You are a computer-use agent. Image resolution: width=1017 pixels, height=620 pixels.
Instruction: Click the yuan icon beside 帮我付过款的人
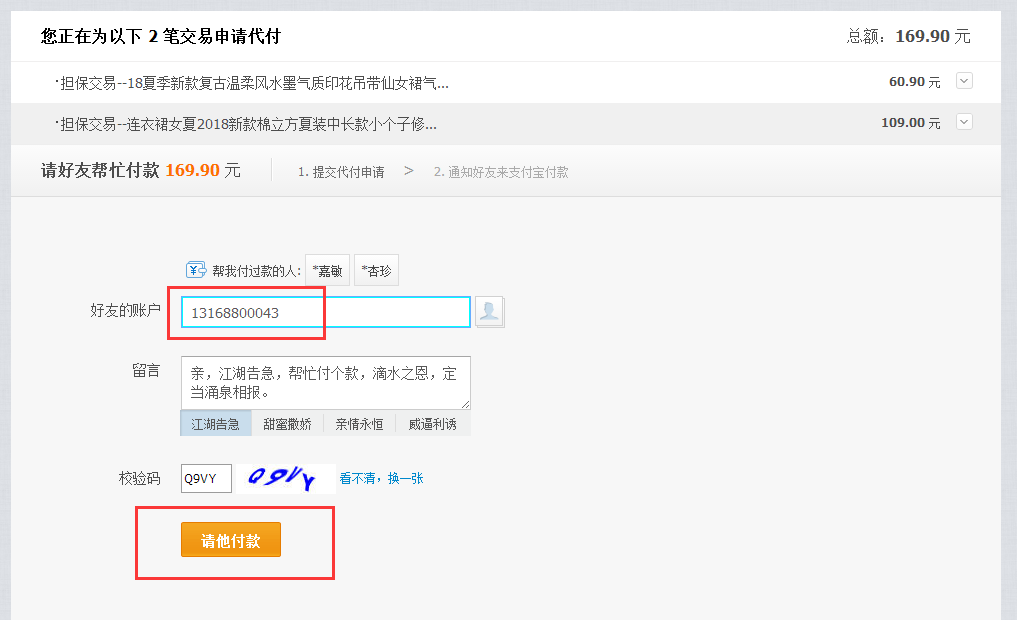click(x=196, y=270)
